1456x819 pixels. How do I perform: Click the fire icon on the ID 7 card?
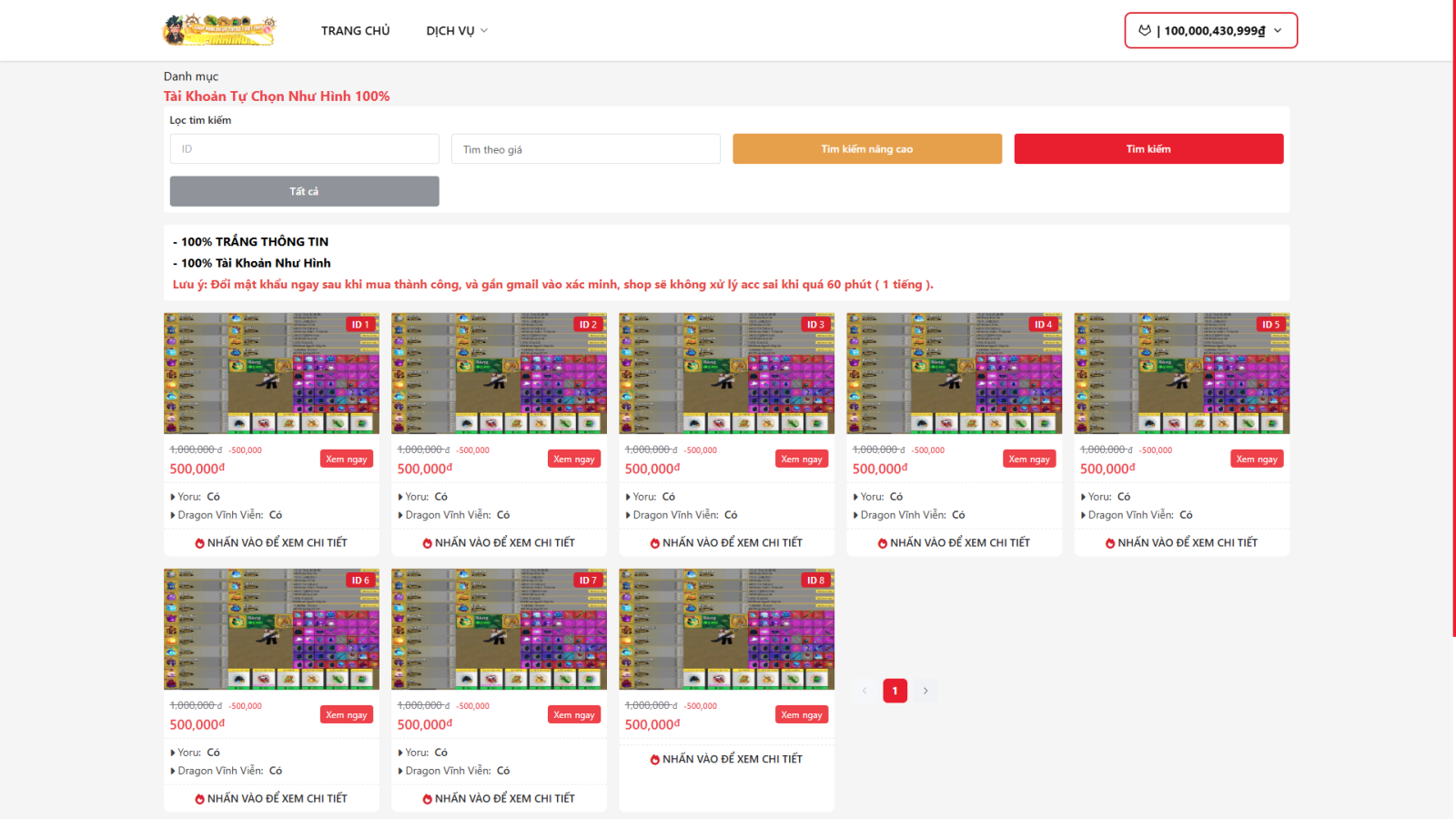pyautogui.click(x=428, y=799)
